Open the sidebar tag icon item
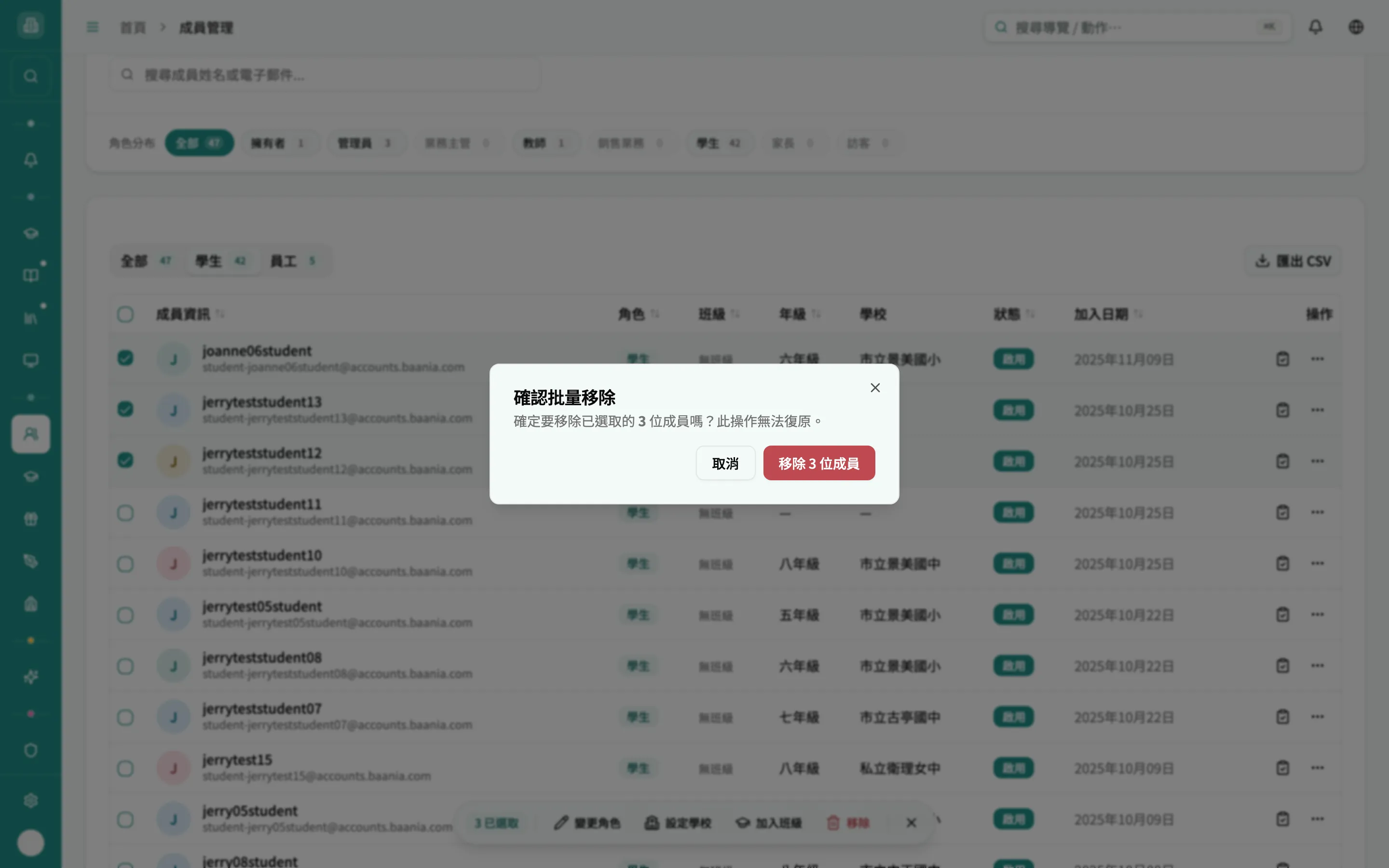The height and width of the screenshot is (868, 1389). [31, 561]
